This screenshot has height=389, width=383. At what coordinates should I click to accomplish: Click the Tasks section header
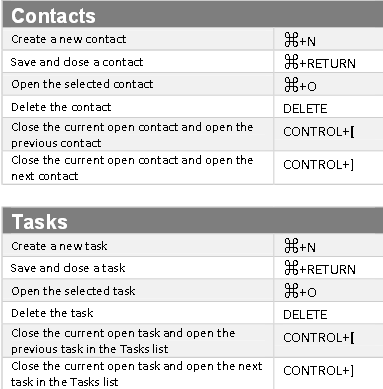(193, 221)
